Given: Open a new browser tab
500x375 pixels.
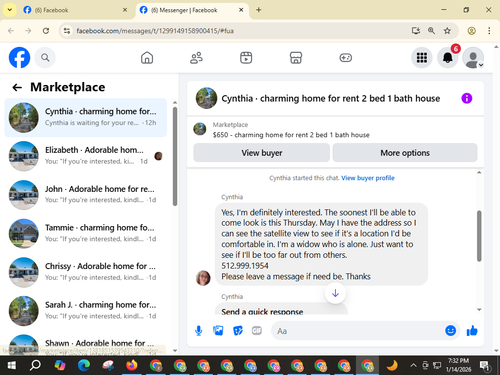Looking at the screenshot, I should (x=259, y=10).
